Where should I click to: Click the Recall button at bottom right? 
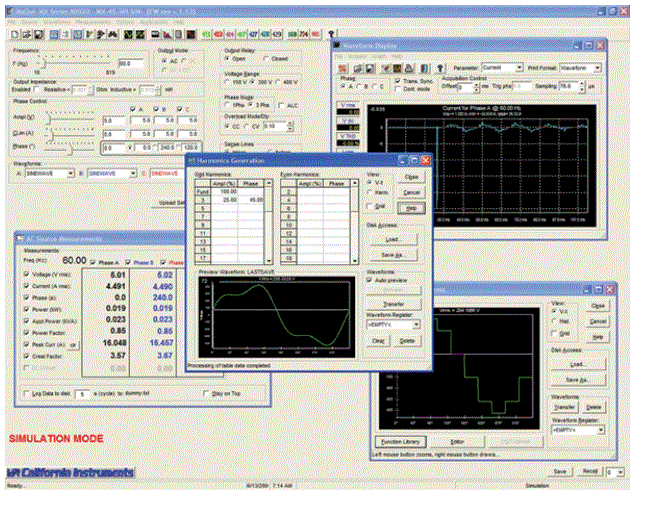coord(590,471)
